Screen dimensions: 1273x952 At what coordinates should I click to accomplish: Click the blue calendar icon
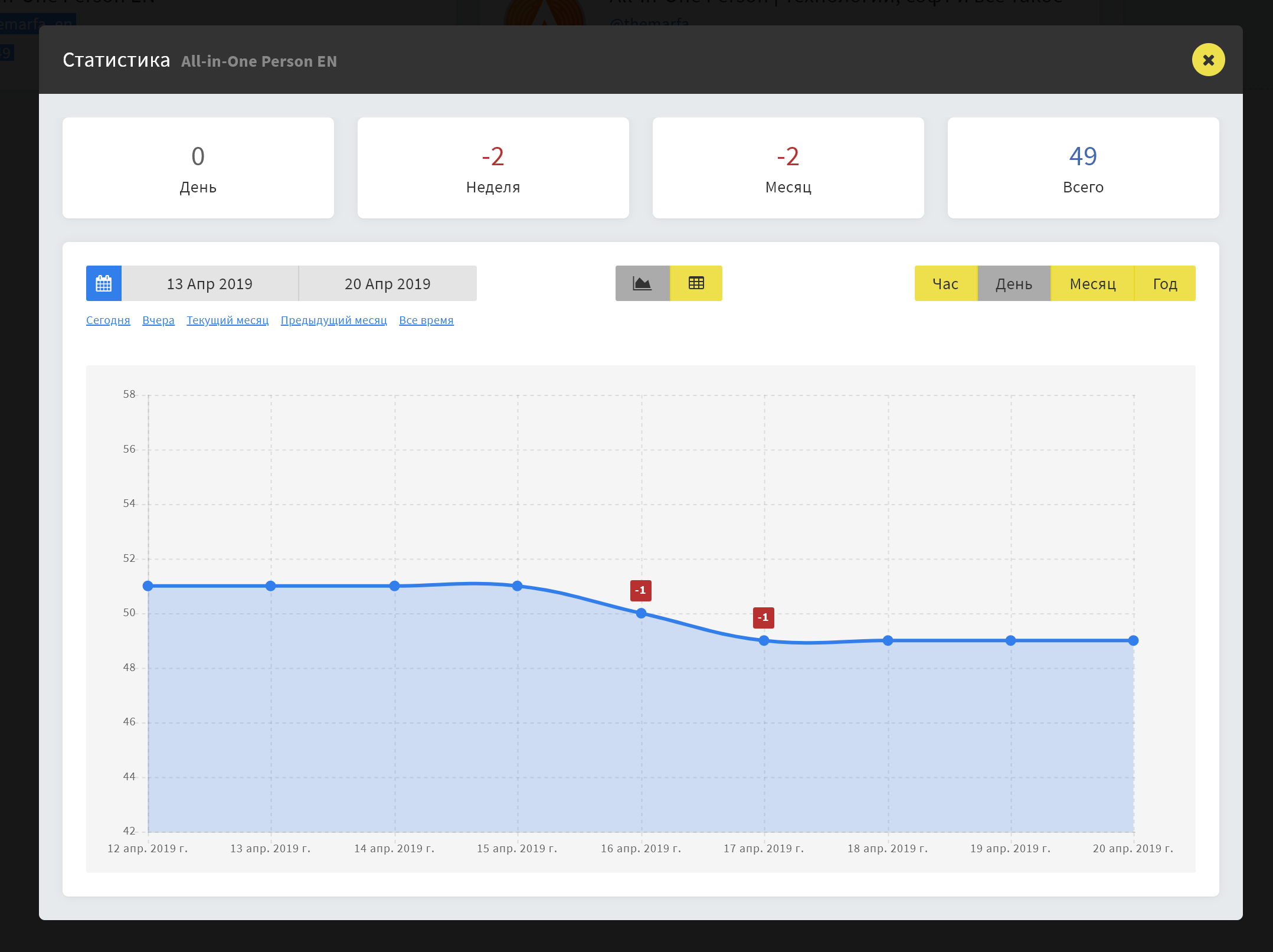point(104,283)
